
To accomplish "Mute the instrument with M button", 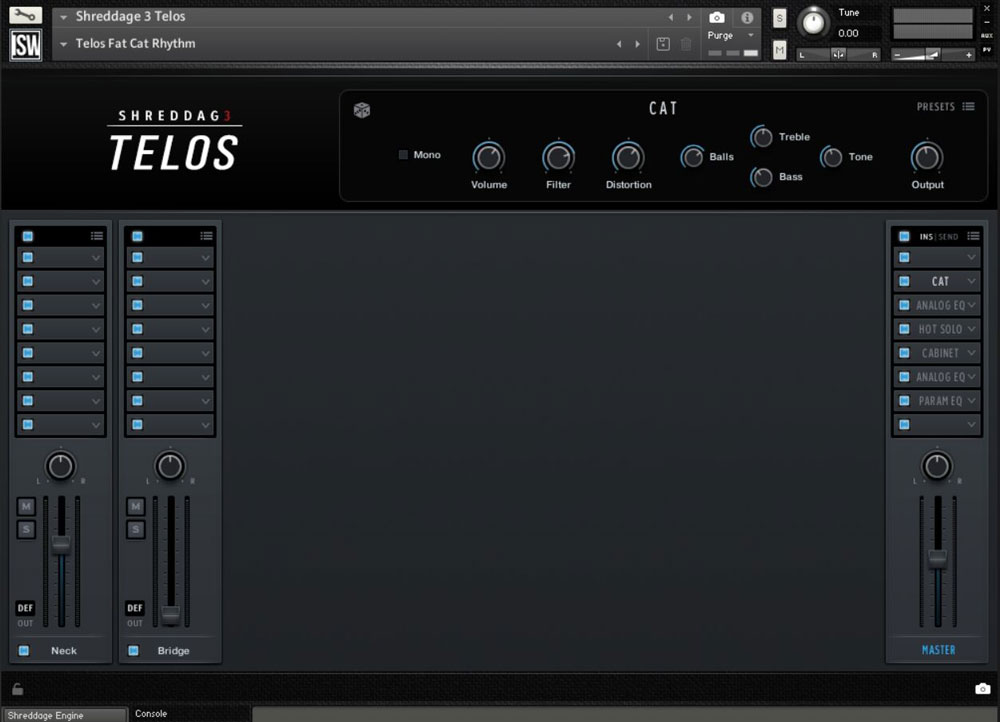I will click(x=779, y=50).
